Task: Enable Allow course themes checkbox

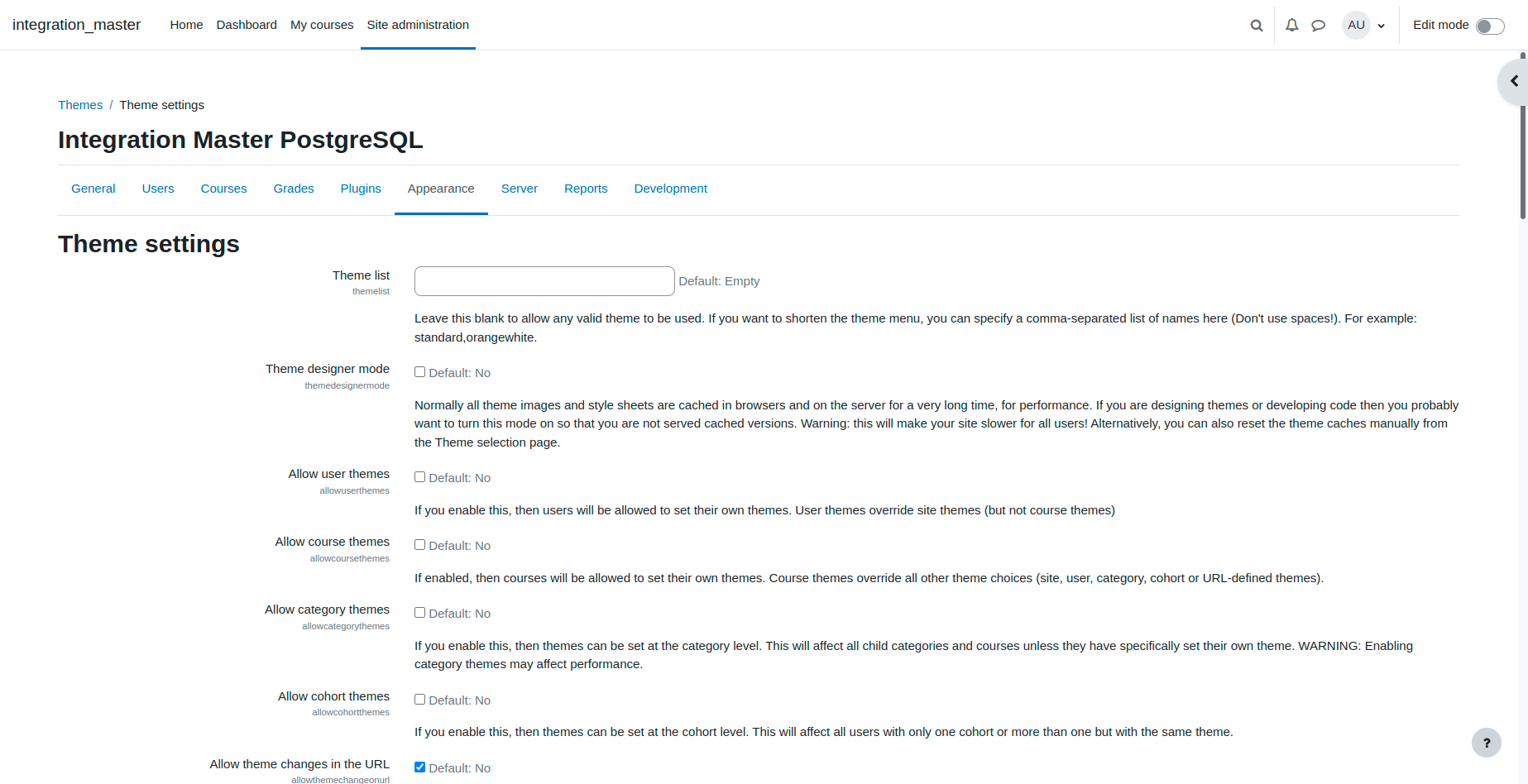Action: (x=419, y=545)
